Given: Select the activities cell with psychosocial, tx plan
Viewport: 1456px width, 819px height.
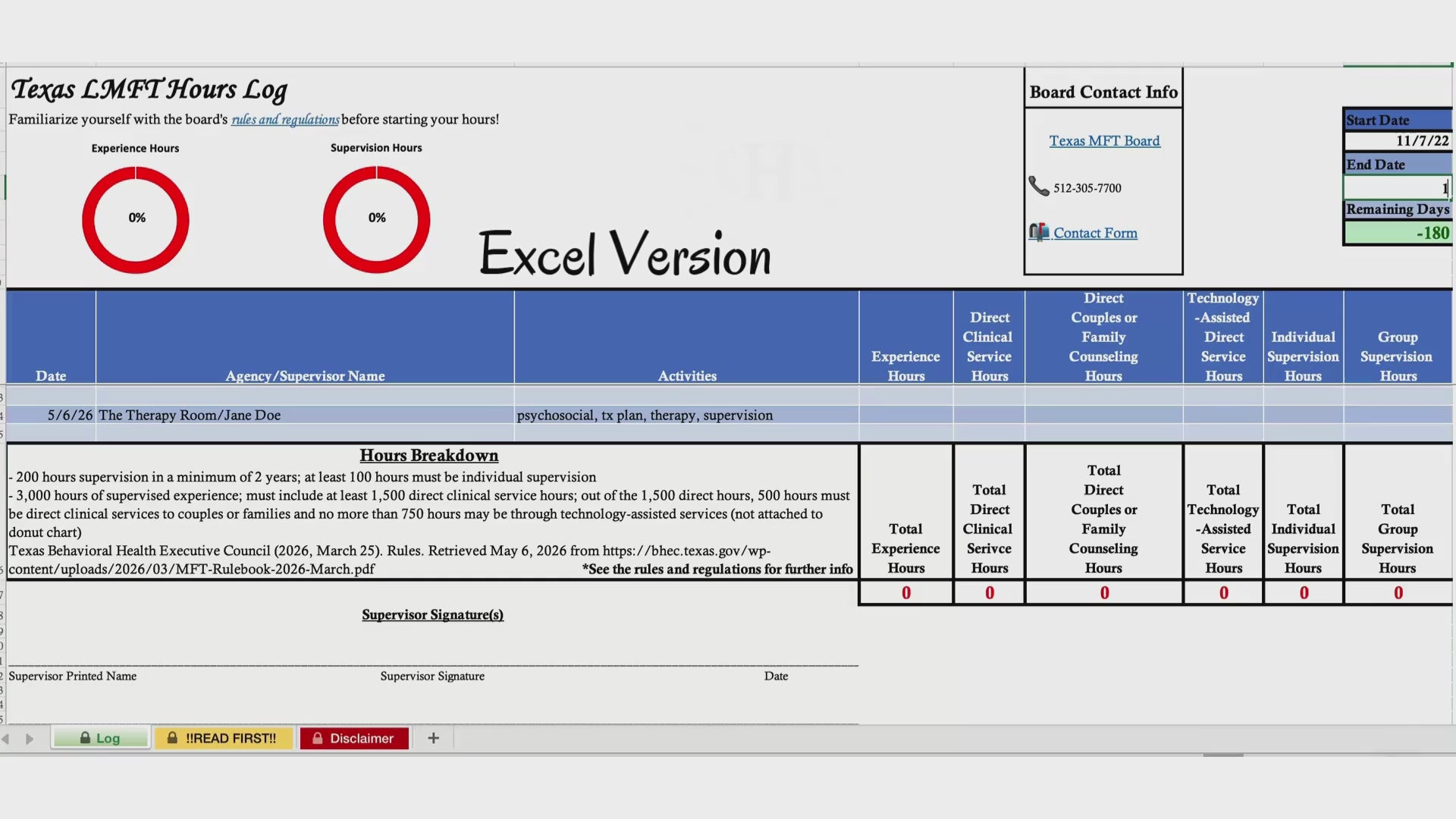Looking at the screenshot, I should (x=686, y=415).
